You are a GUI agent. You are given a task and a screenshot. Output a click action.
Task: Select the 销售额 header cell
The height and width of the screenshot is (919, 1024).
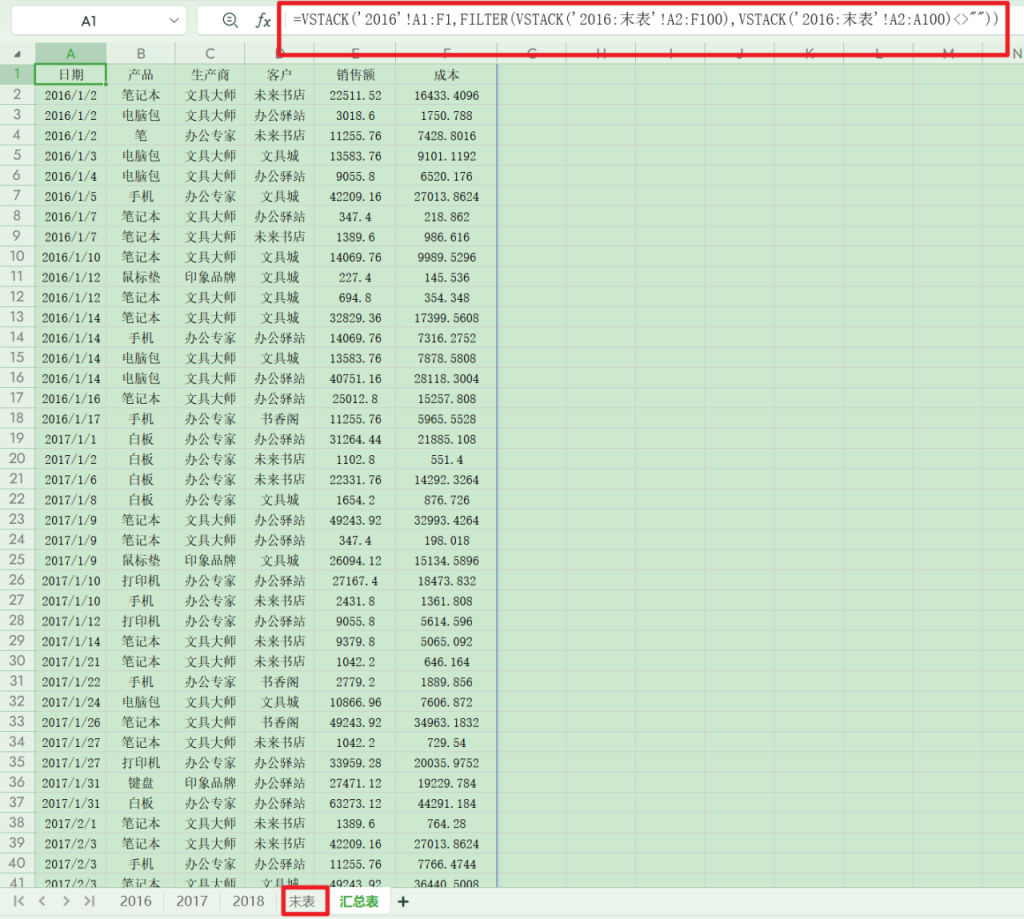(x=355, y=74)
